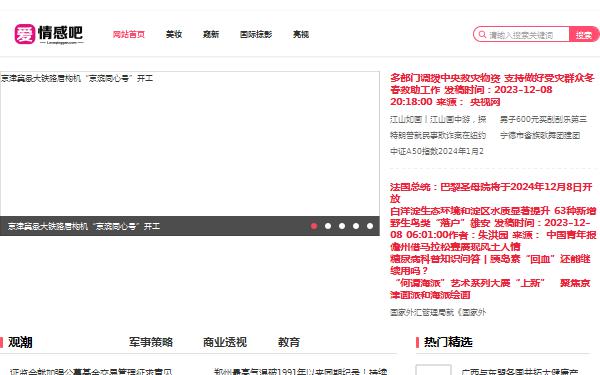Open the navigation item right of 美妆
Screen dimensions: 600x375
coord(211,34)
